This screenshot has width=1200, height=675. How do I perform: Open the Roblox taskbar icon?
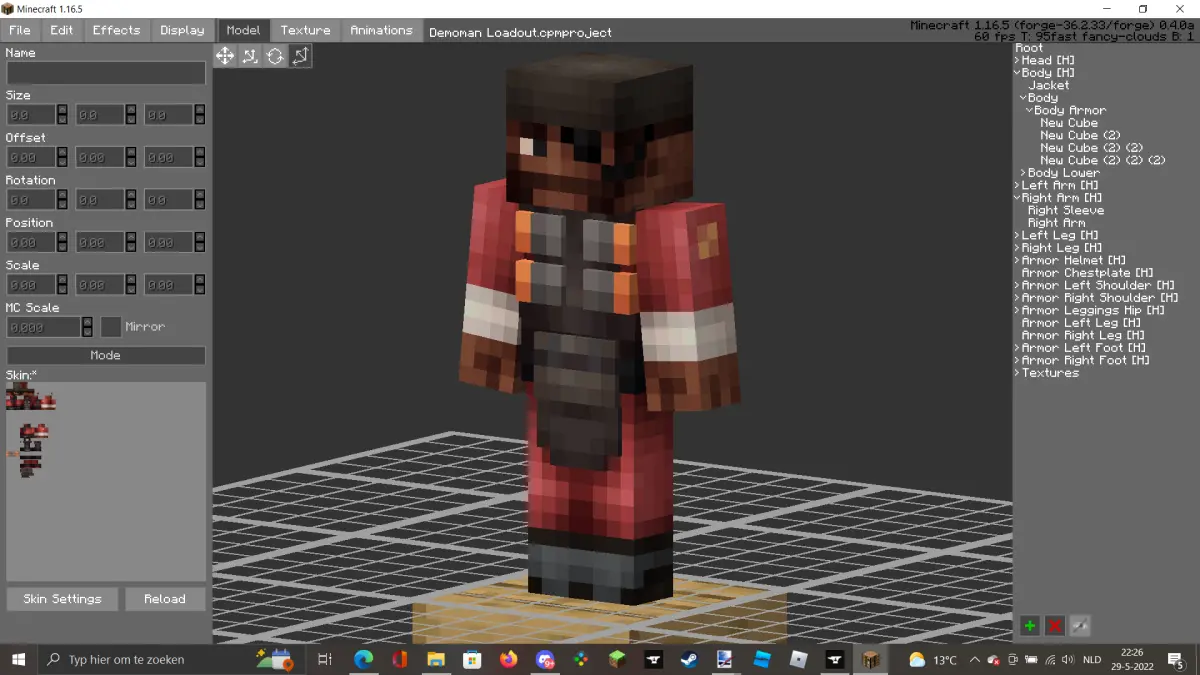[x=798, y=659]
